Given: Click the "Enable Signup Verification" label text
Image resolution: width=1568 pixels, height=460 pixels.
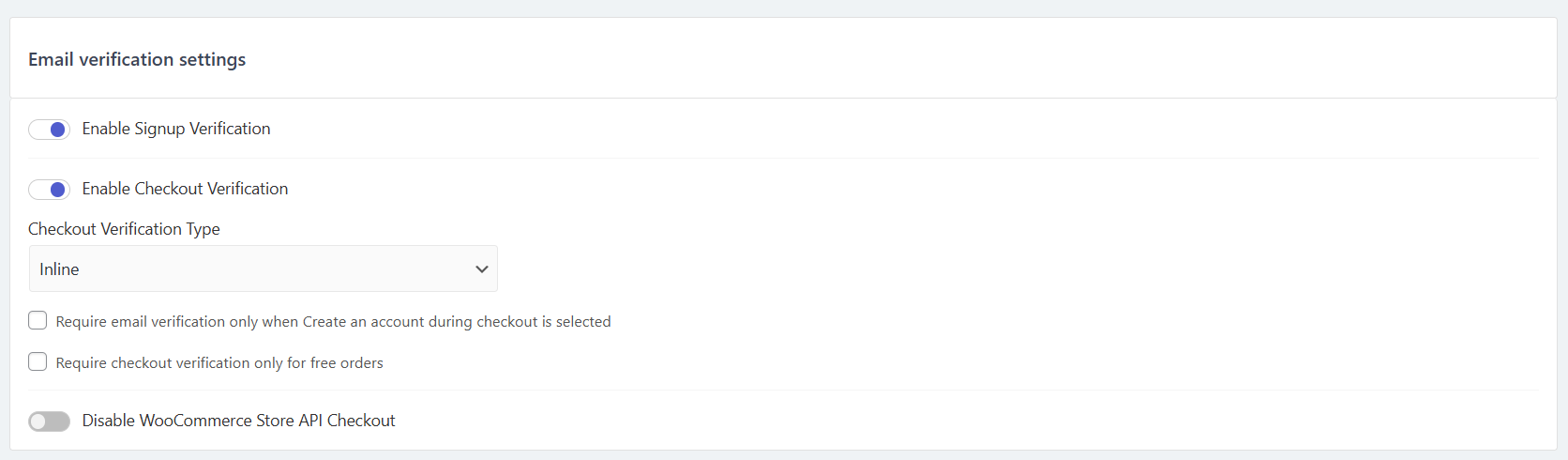Looking at the screenshot, I should point(176,129).
